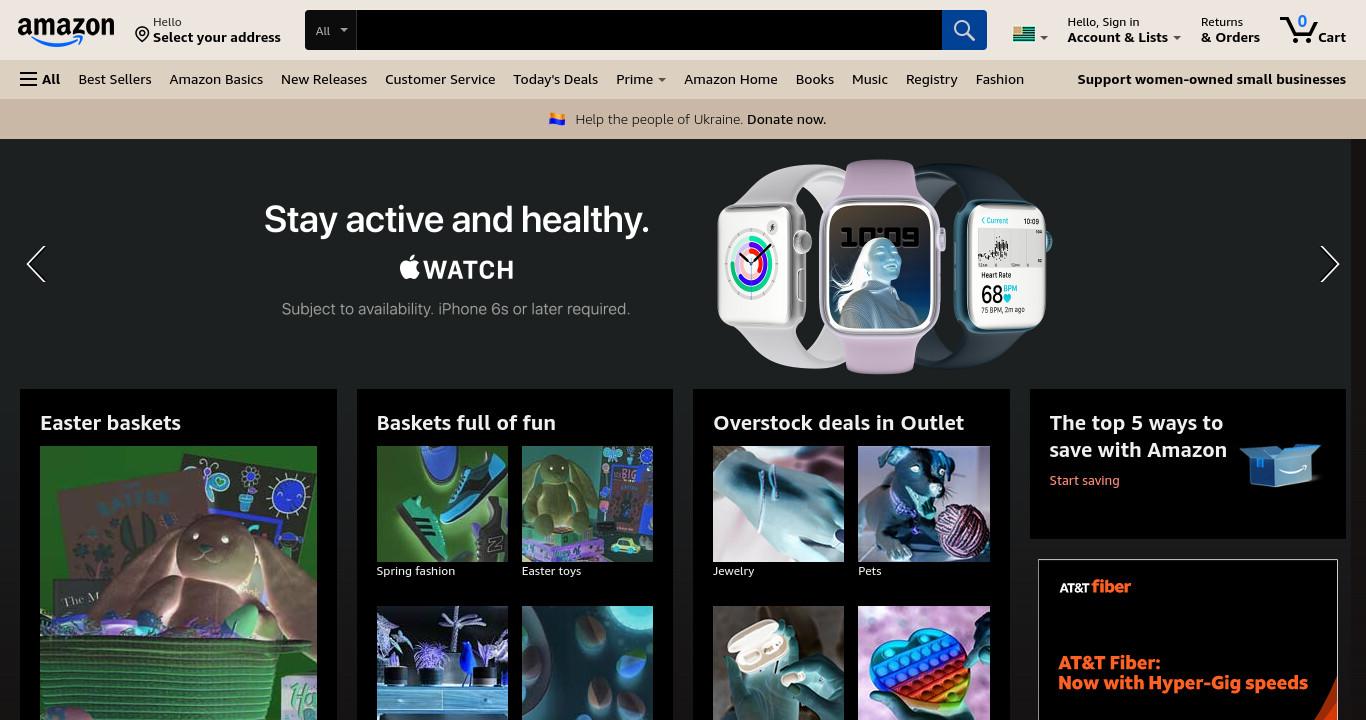Screen dimensions: 1366x720
Task: Click the Apple WATCH logo text
Action: pyautogui.click(x=456, y=268)
